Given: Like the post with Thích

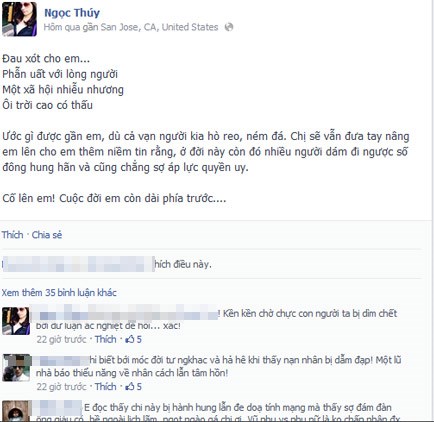Looking at the screenshot, I should click(x=13, y=235).
